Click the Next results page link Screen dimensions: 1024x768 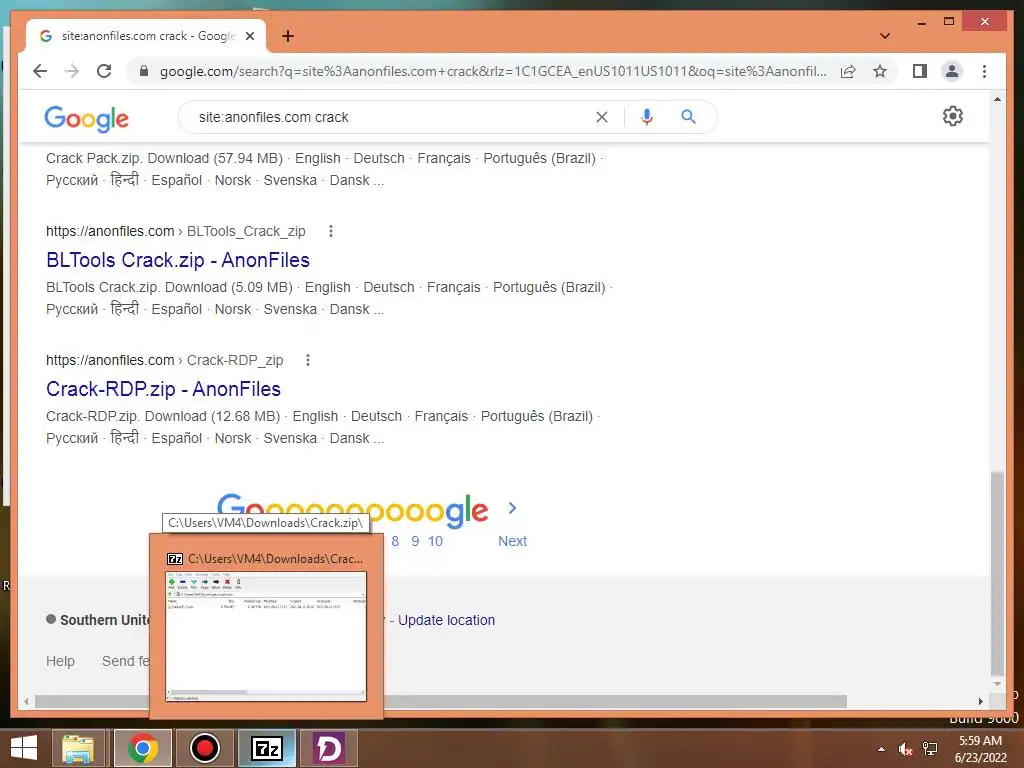click(512, 541)
